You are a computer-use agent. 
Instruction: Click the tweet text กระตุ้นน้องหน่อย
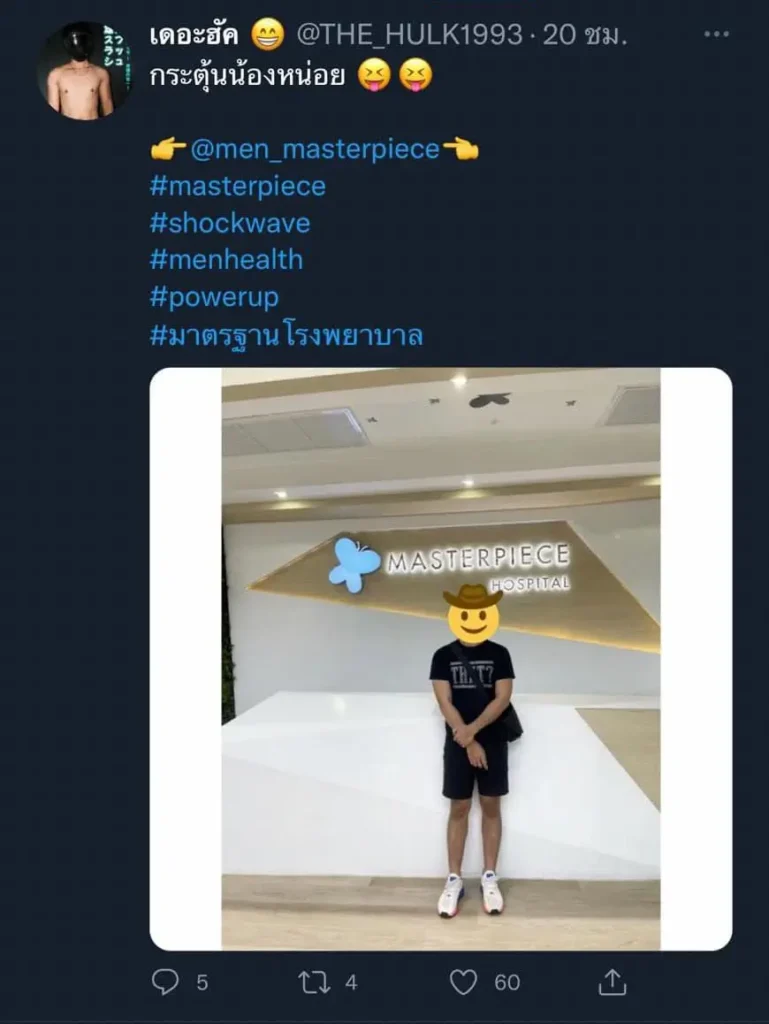(252, 76)
